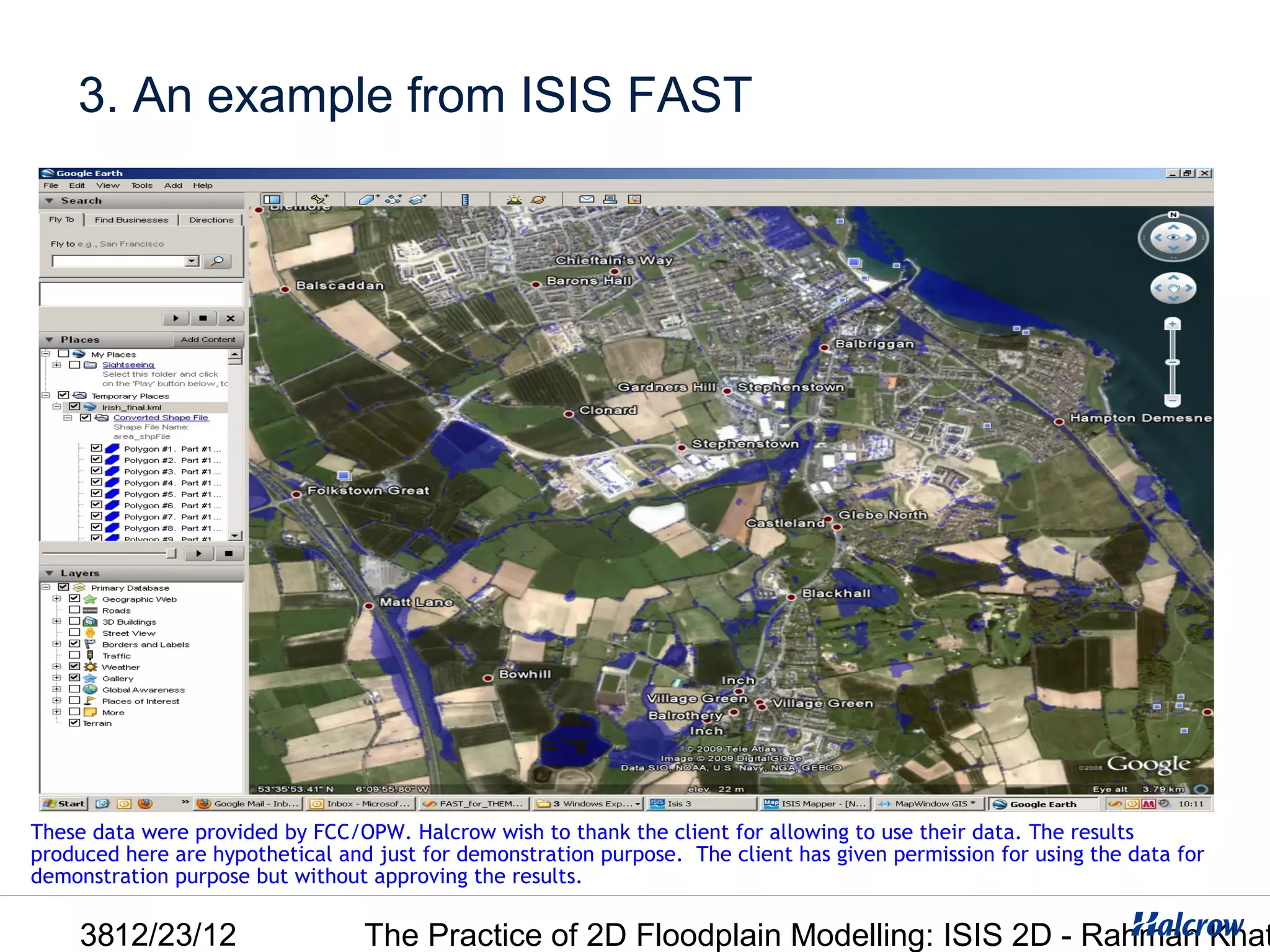
Task: Click the look-around compass eye control
Action: pos(1173,237)
